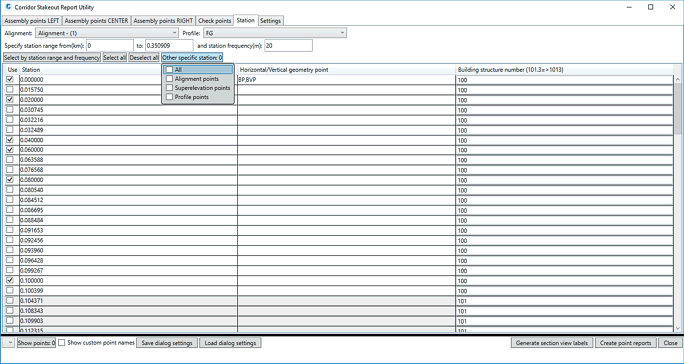This screenshot has width=684, height=364.
Task: Select the Station tab
Action: pyautogui.click(x=246, y=20)
